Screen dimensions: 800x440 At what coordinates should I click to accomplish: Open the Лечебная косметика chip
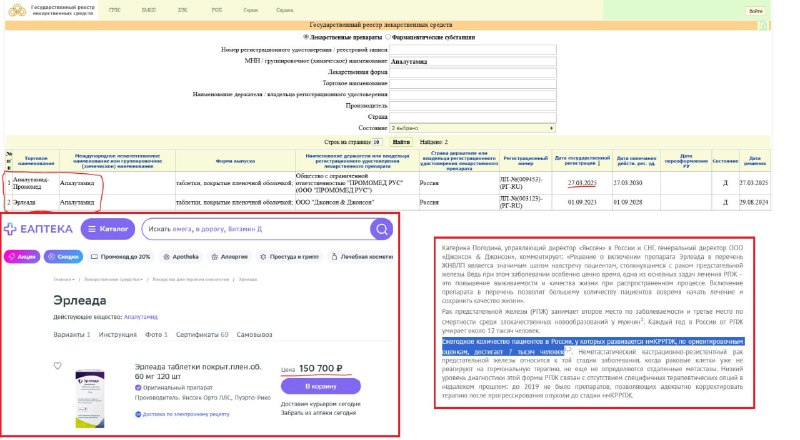(x=362, y=257)
